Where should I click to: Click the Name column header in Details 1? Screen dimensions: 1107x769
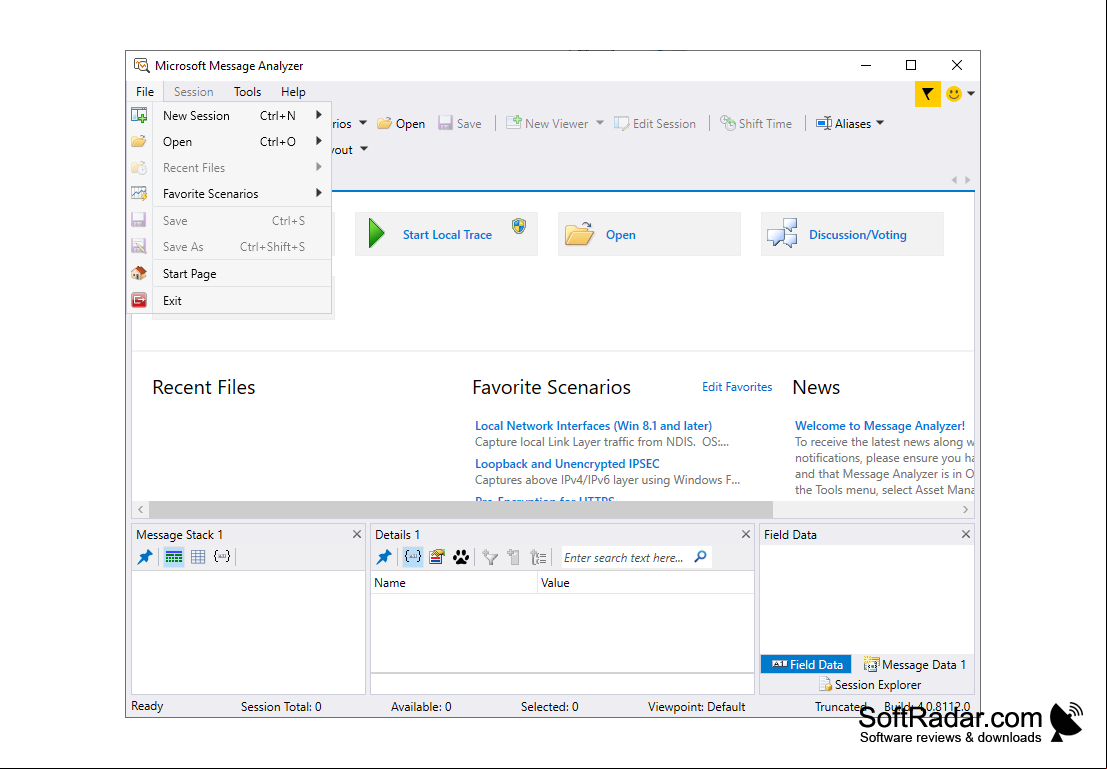454,583
